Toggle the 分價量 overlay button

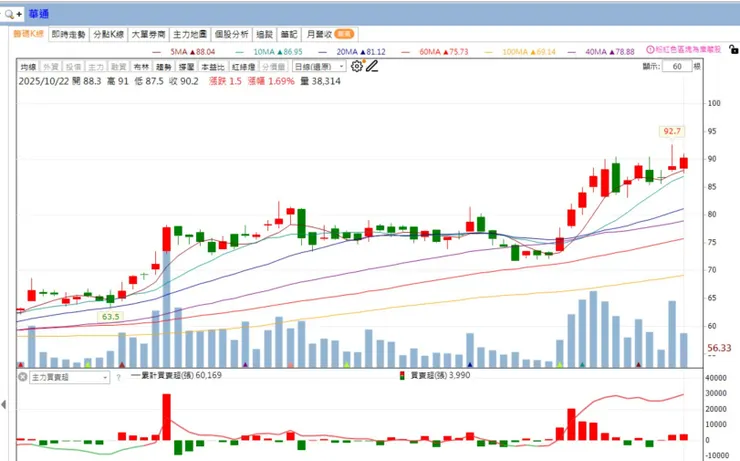(273, 67)
